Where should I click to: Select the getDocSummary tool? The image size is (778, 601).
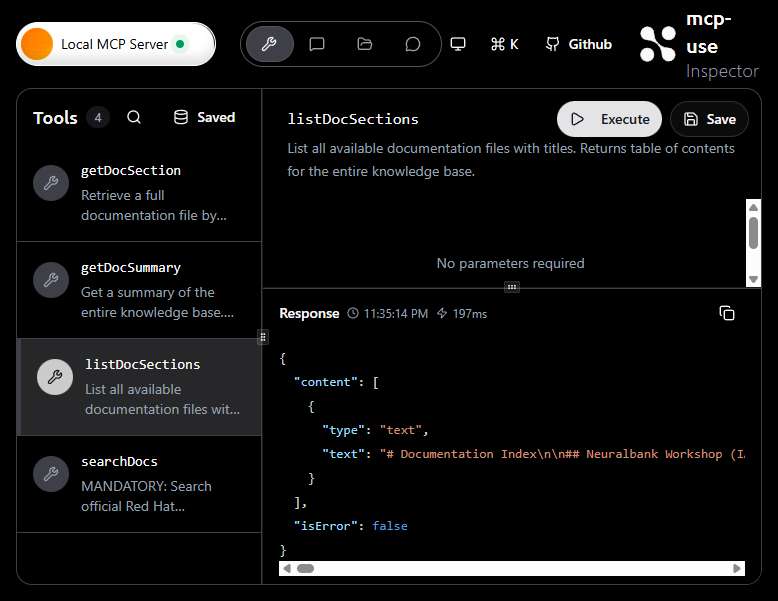click(x=139, y=290)
